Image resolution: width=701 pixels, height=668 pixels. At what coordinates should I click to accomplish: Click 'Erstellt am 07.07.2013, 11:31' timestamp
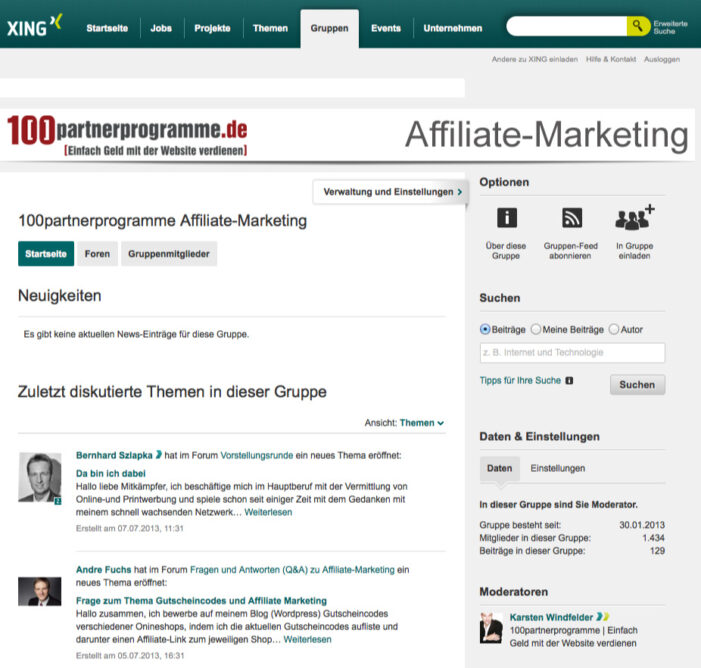[x=130, y=528]
